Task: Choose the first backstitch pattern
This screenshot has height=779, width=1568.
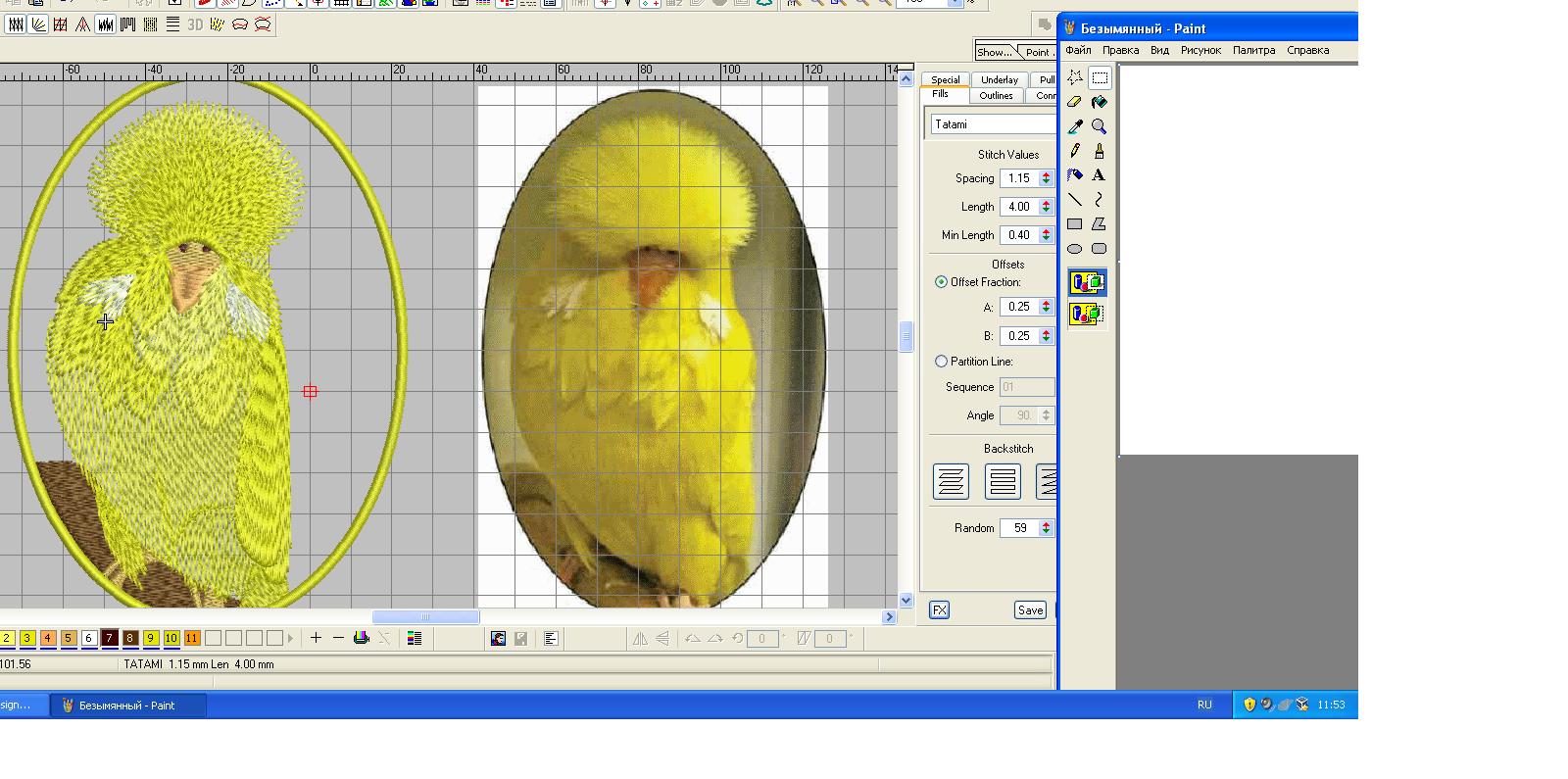Action: click(951, 481)
